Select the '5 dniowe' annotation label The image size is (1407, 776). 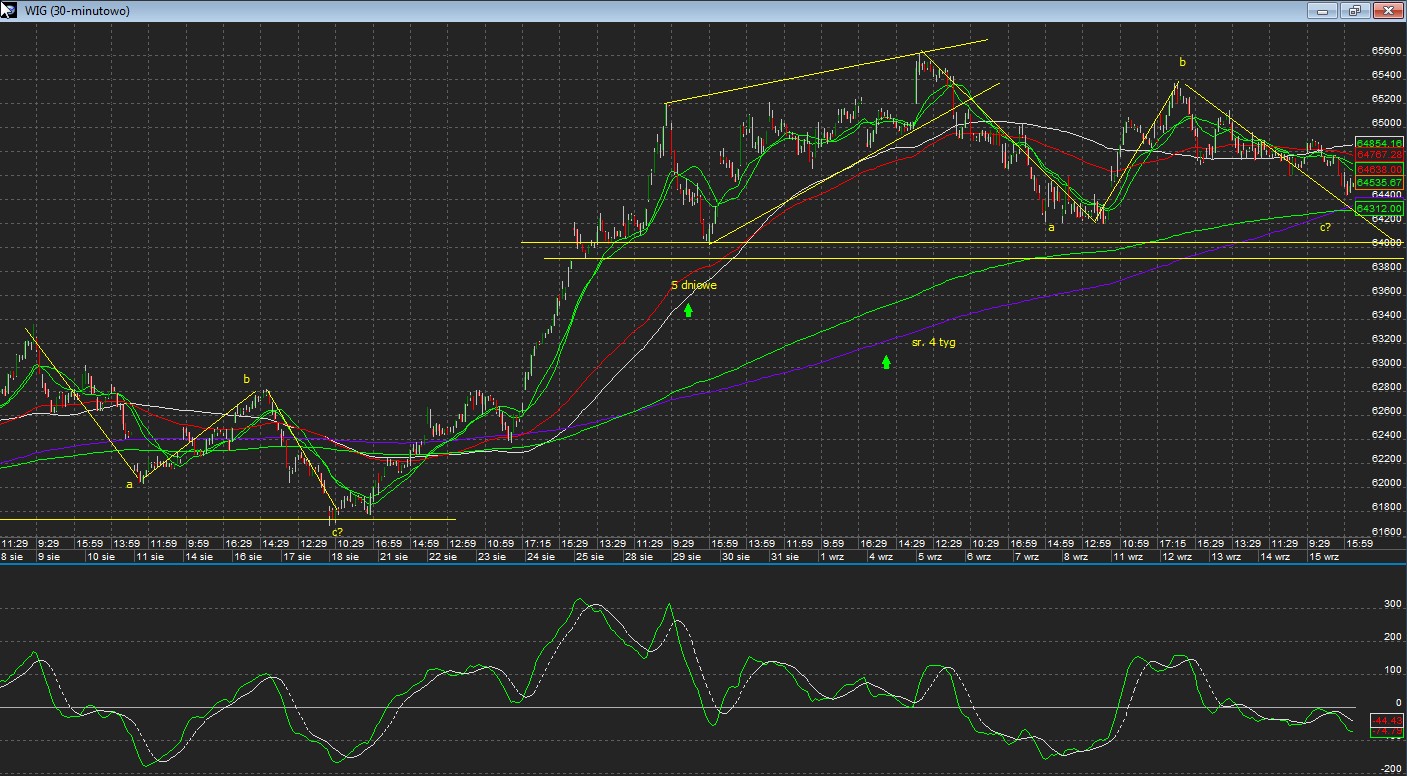[693, 285]
